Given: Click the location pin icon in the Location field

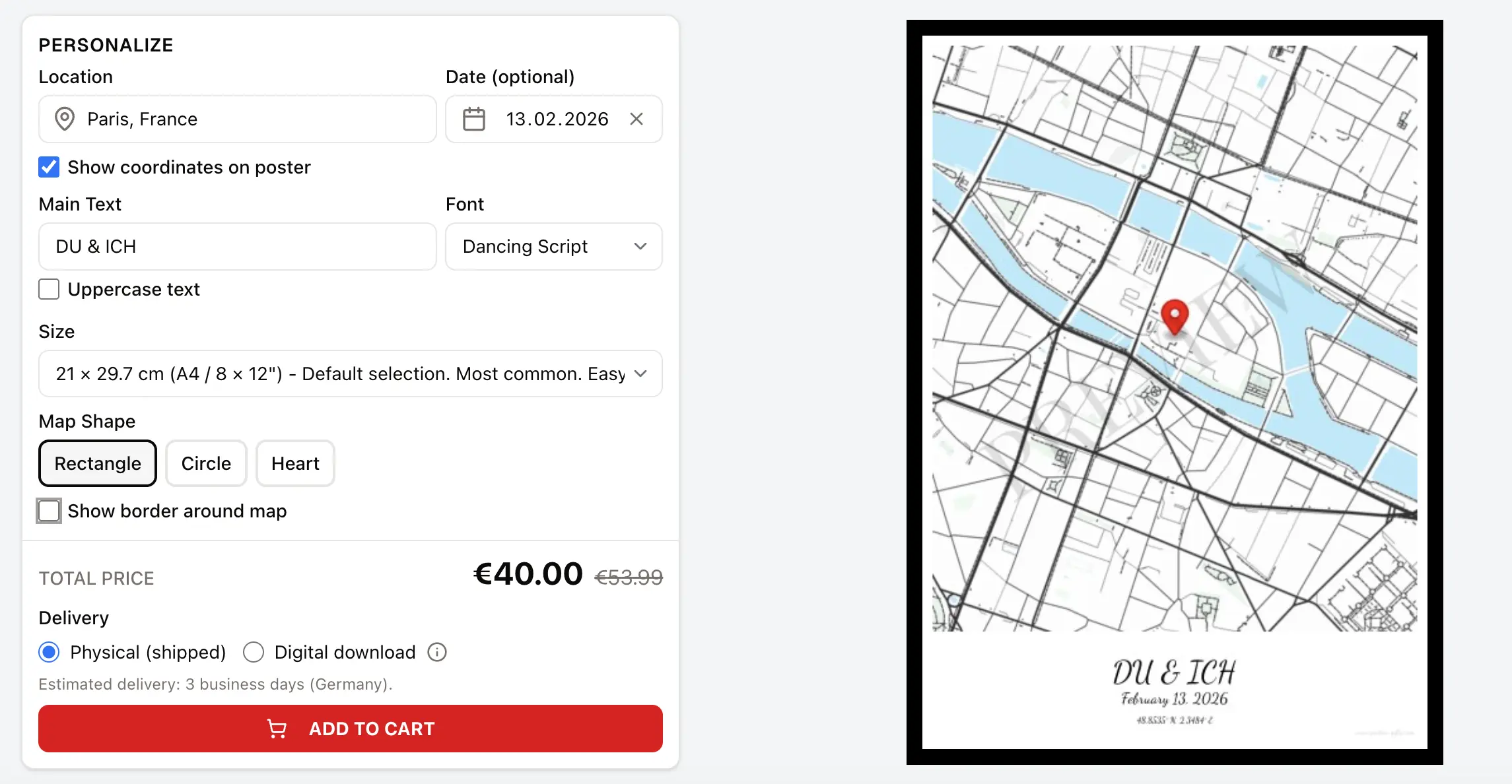Looking at the screenshot, I should (64, 119).
